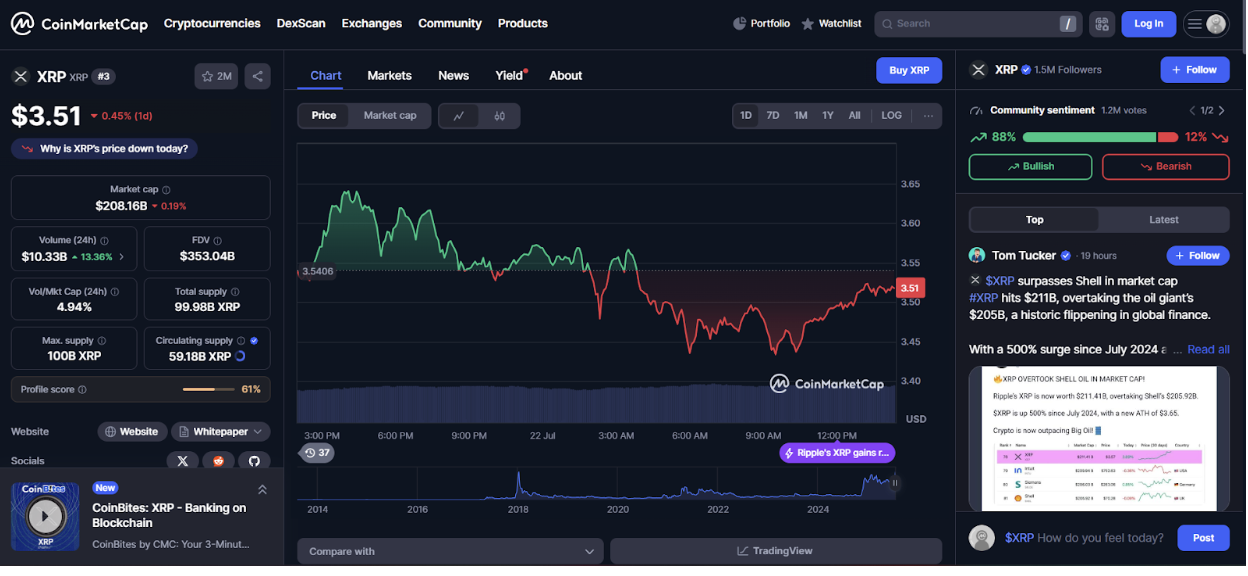Select the line chart type icon

[459, 116]
